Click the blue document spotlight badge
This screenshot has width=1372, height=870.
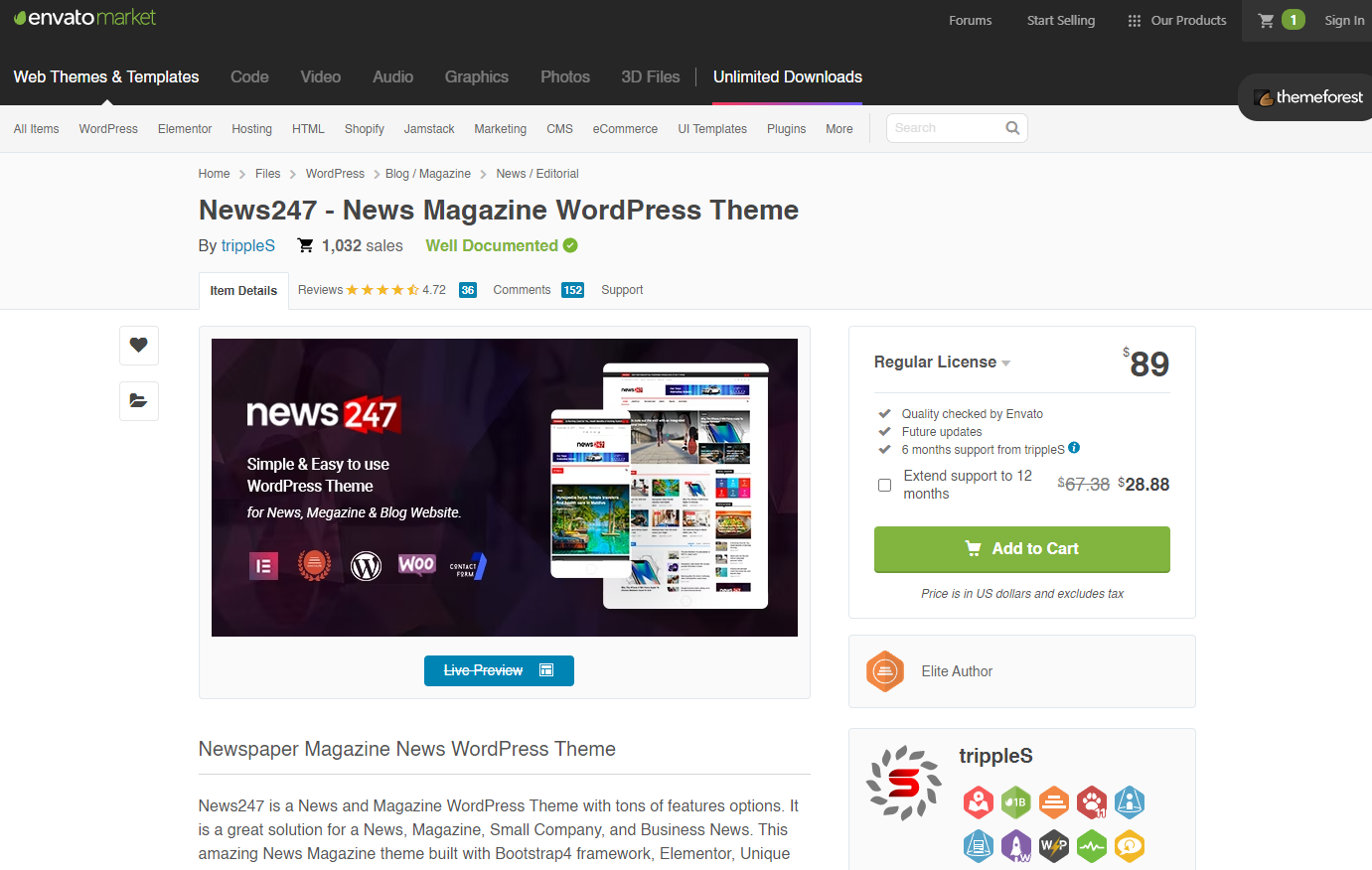pyautogui.click(x=979, y=846)
